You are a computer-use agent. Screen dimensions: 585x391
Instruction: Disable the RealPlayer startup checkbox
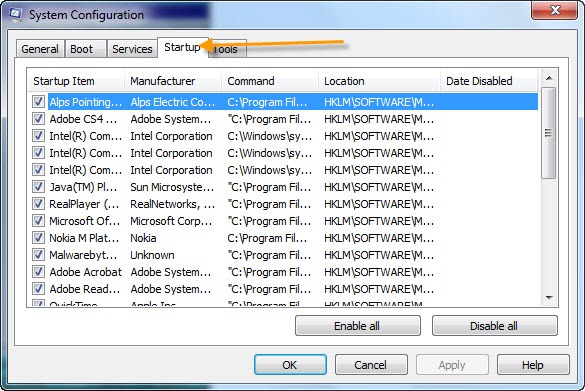[38, 204]
